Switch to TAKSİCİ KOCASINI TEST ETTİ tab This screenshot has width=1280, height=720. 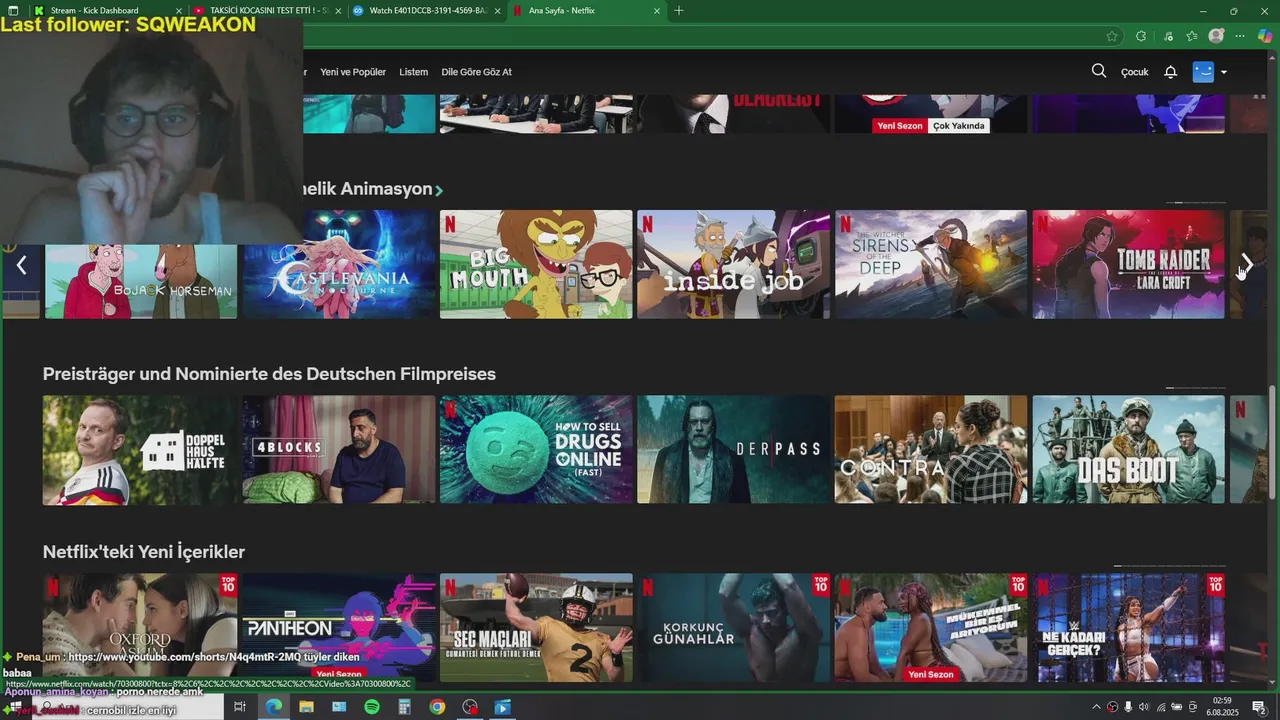267,11
